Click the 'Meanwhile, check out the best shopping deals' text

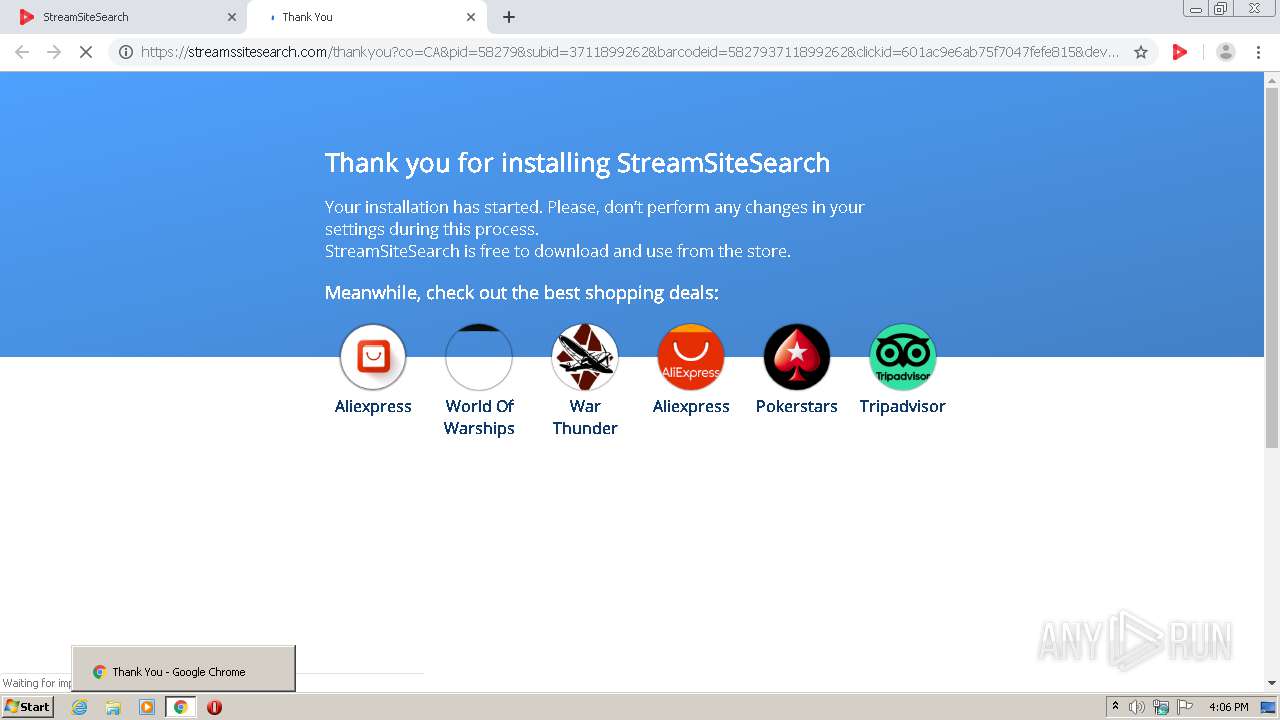pos(521,293)
